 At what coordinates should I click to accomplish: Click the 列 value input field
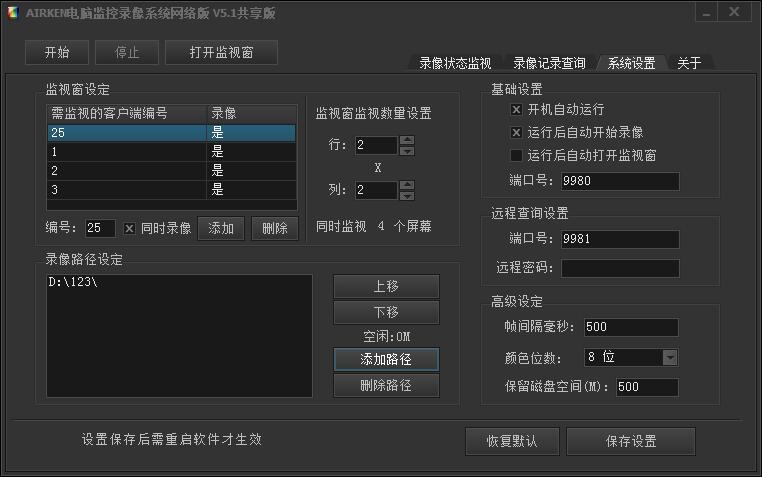376,190
